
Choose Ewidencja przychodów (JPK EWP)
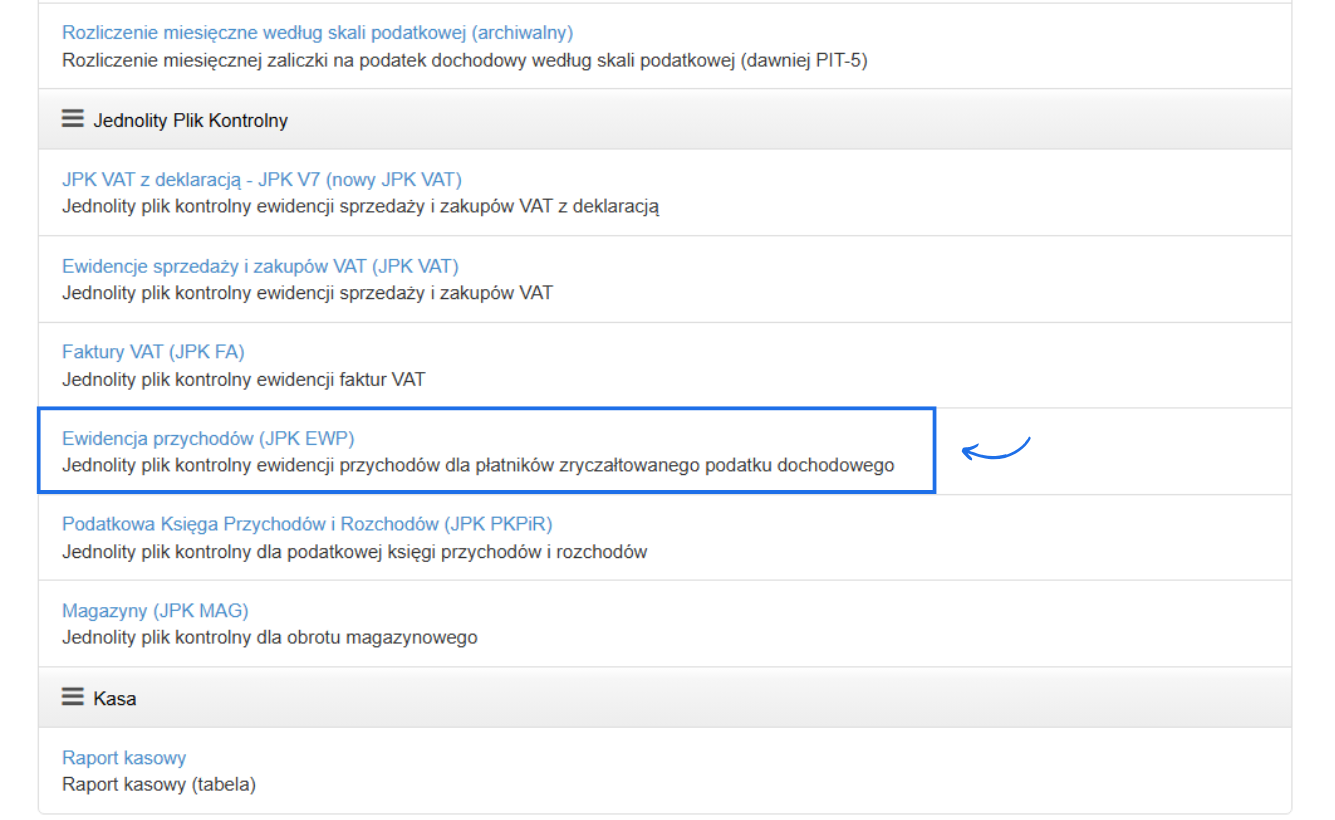click(x=208, y=438)
